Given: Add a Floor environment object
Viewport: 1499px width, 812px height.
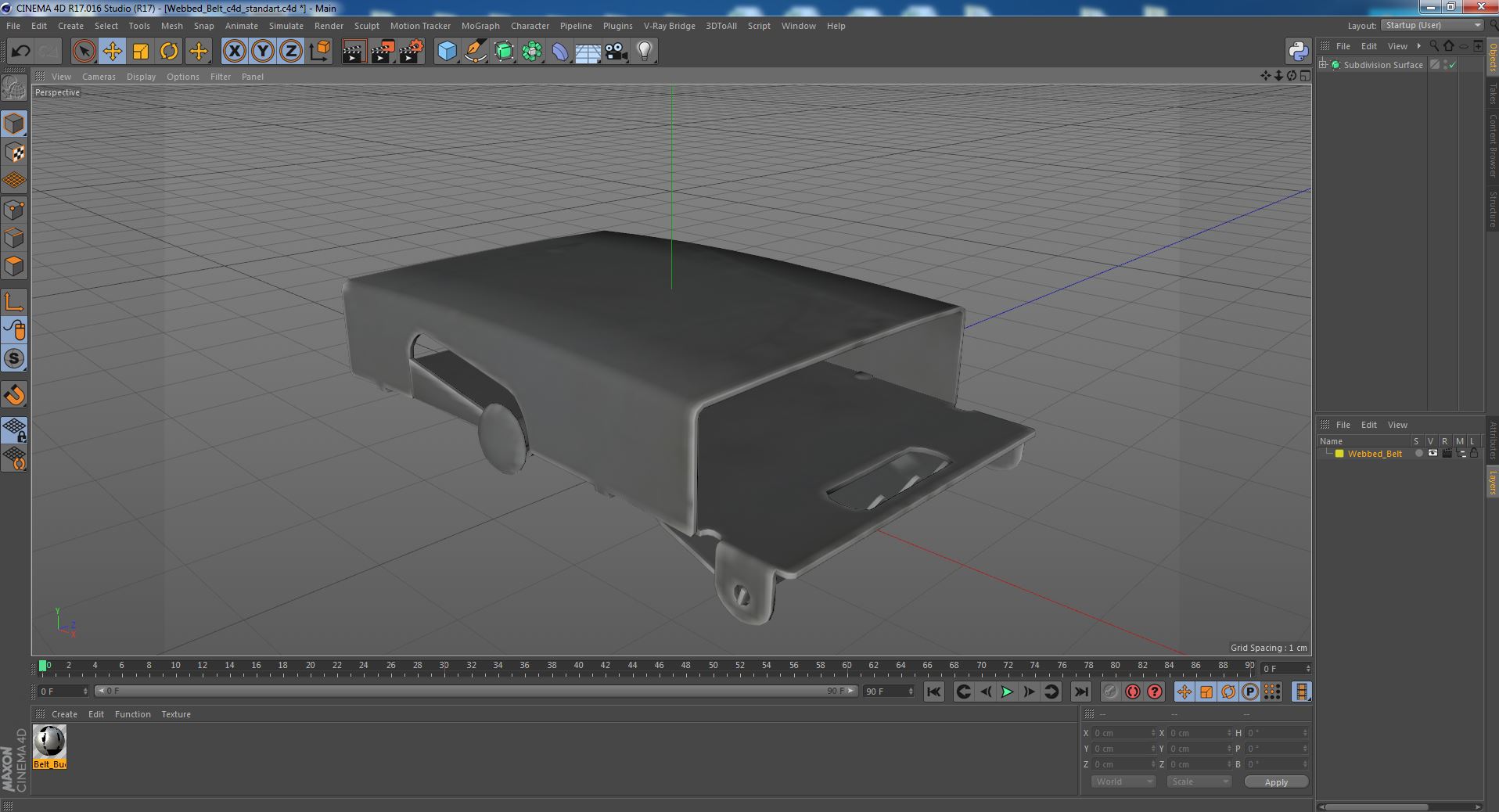Looking at the screenshot, I should (588, 52).
